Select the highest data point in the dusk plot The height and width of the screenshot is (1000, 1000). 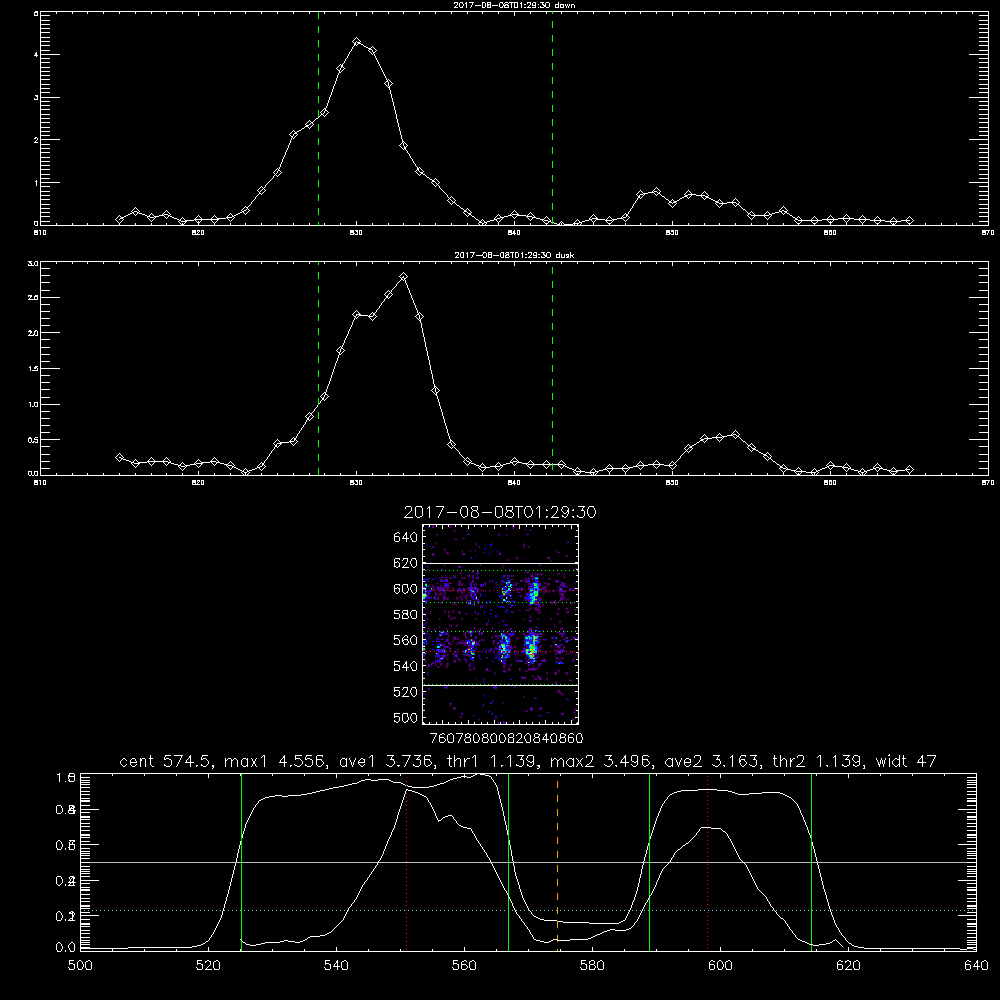point(403,277)
